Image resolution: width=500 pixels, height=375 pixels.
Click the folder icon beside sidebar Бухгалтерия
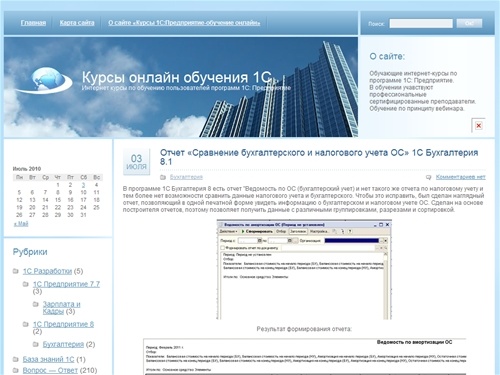(x=36, y=344)
